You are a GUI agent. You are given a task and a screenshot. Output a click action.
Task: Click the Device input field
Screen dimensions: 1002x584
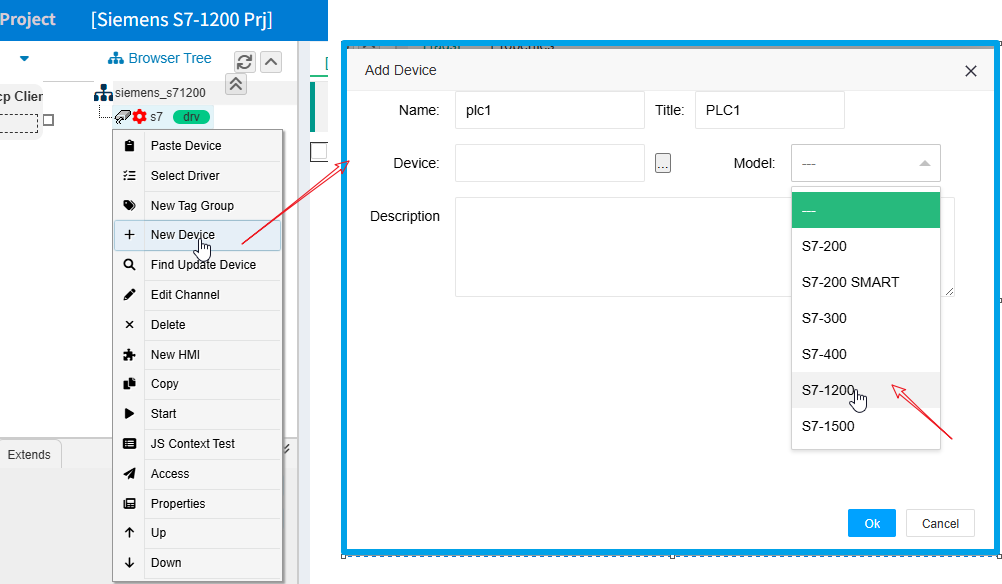coord(550,164)
